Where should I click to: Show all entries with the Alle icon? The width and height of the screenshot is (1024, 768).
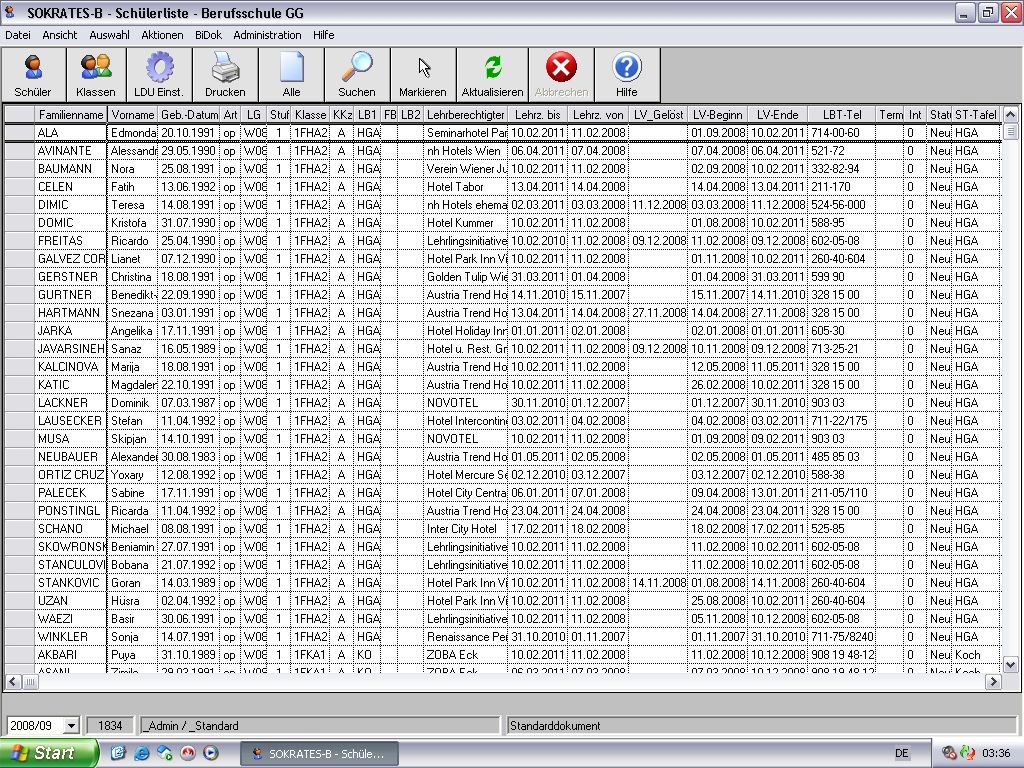pos(291,75)
